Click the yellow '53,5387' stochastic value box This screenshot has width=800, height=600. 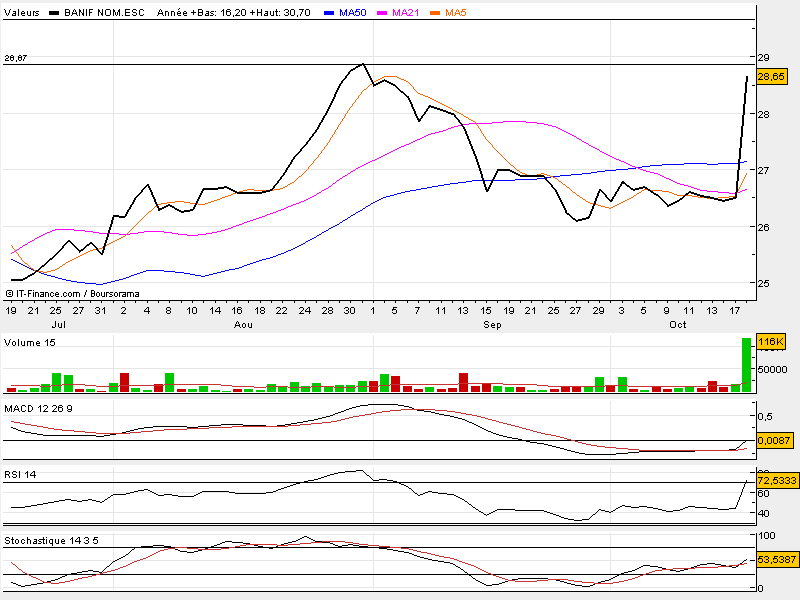tap(777, 560)
